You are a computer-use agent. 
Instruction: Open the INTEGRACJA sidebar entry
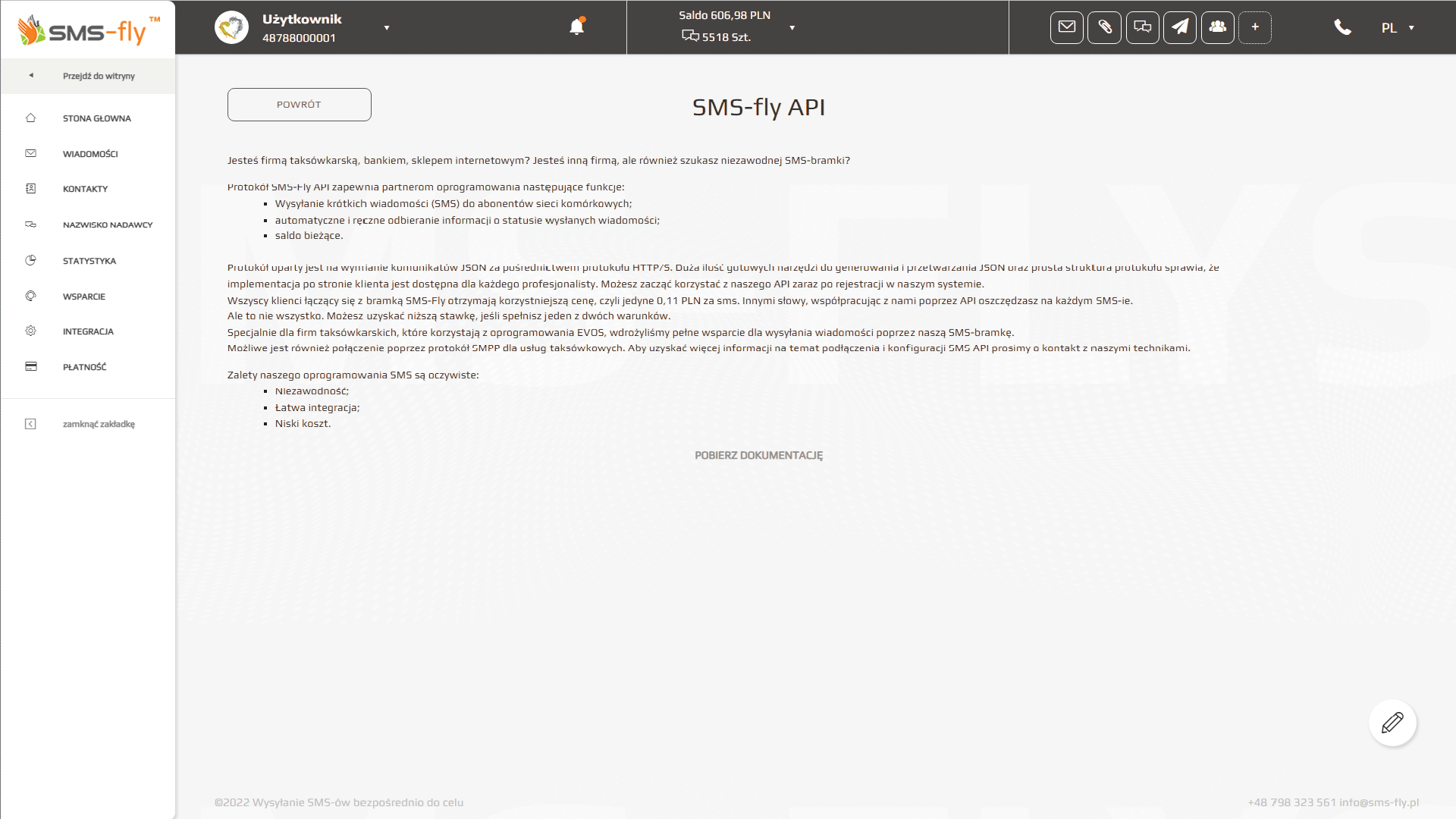(x=88, y=331)
